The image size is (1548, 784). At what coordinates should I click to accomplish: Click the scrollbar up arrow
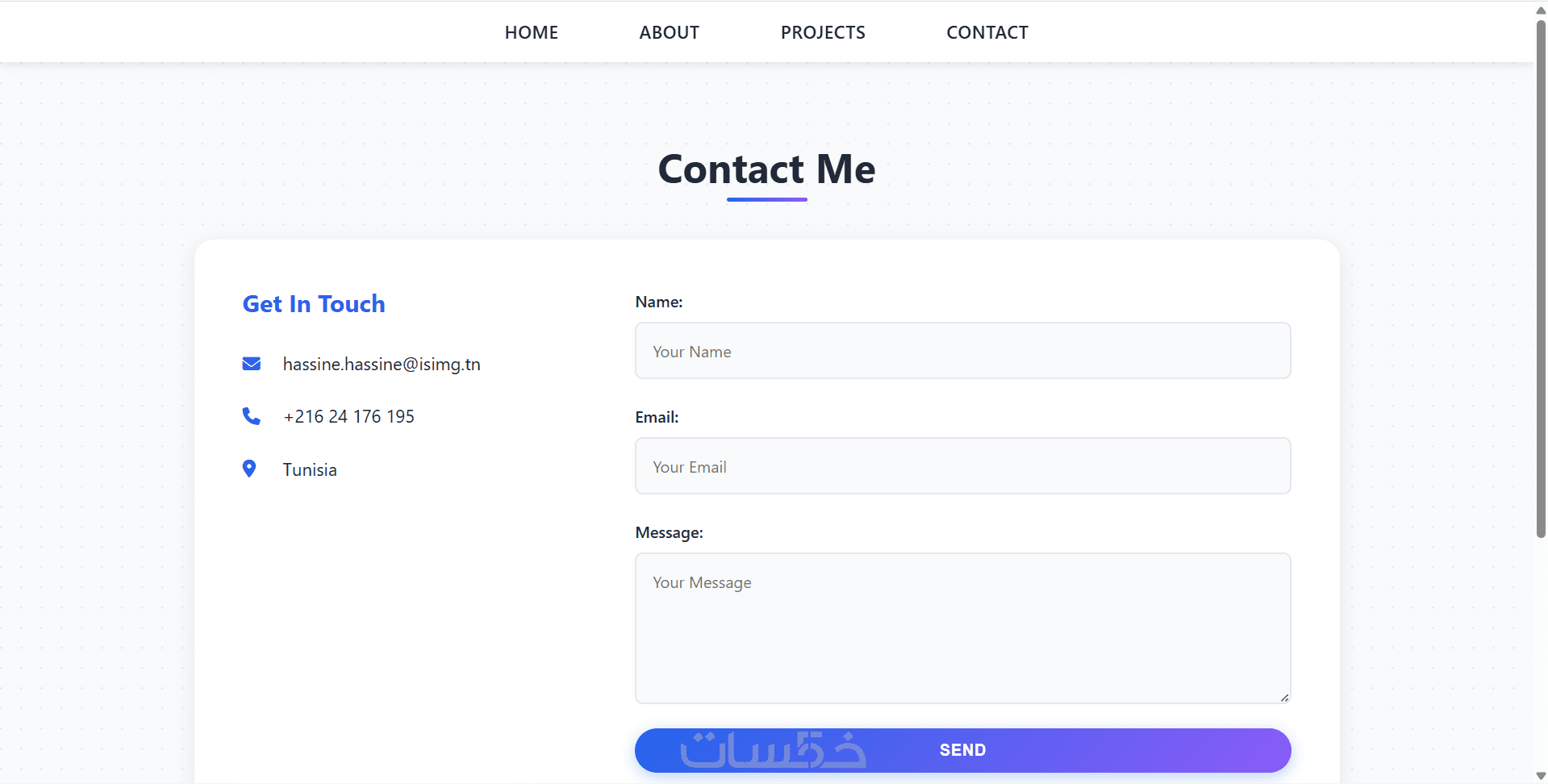coord(1541,10)
